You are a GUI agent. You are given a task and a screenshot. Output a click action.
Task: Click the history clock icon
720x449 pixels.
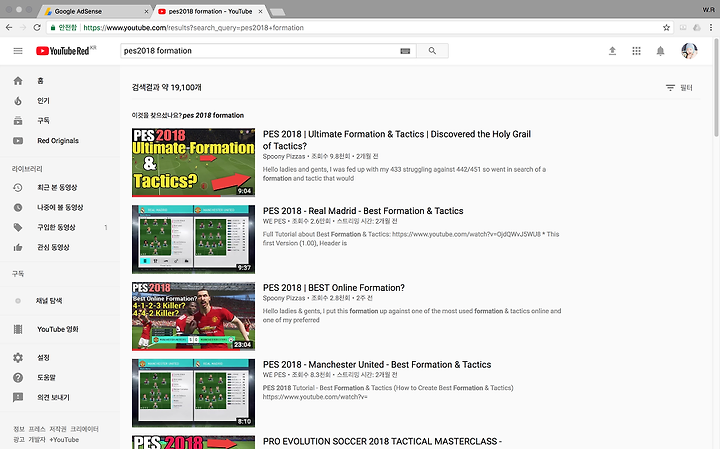18,187
